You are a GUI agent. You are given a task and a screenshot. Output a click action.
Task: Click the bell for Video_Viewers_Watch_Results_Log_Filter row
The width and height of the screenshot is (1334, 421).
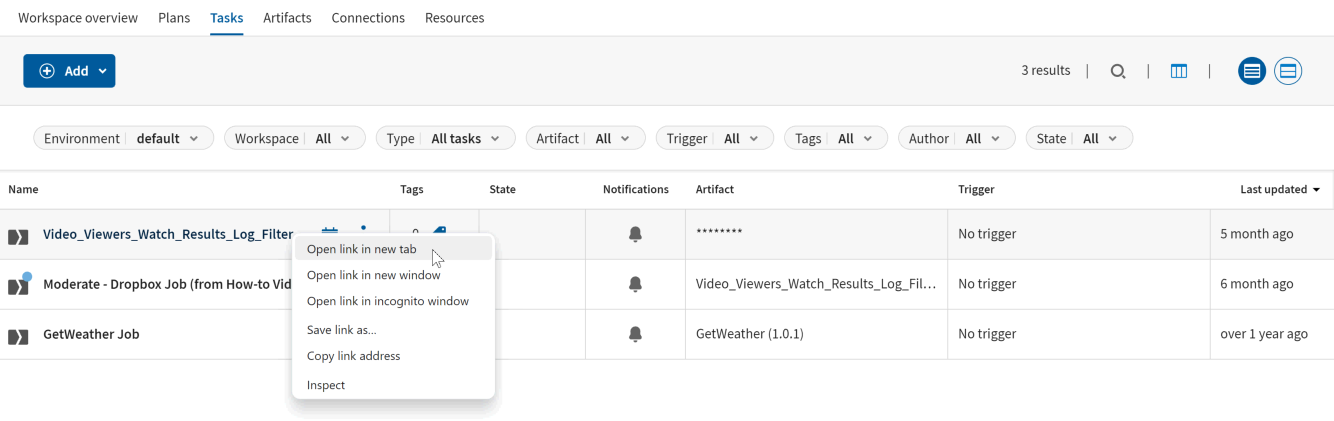pos(635,234)
